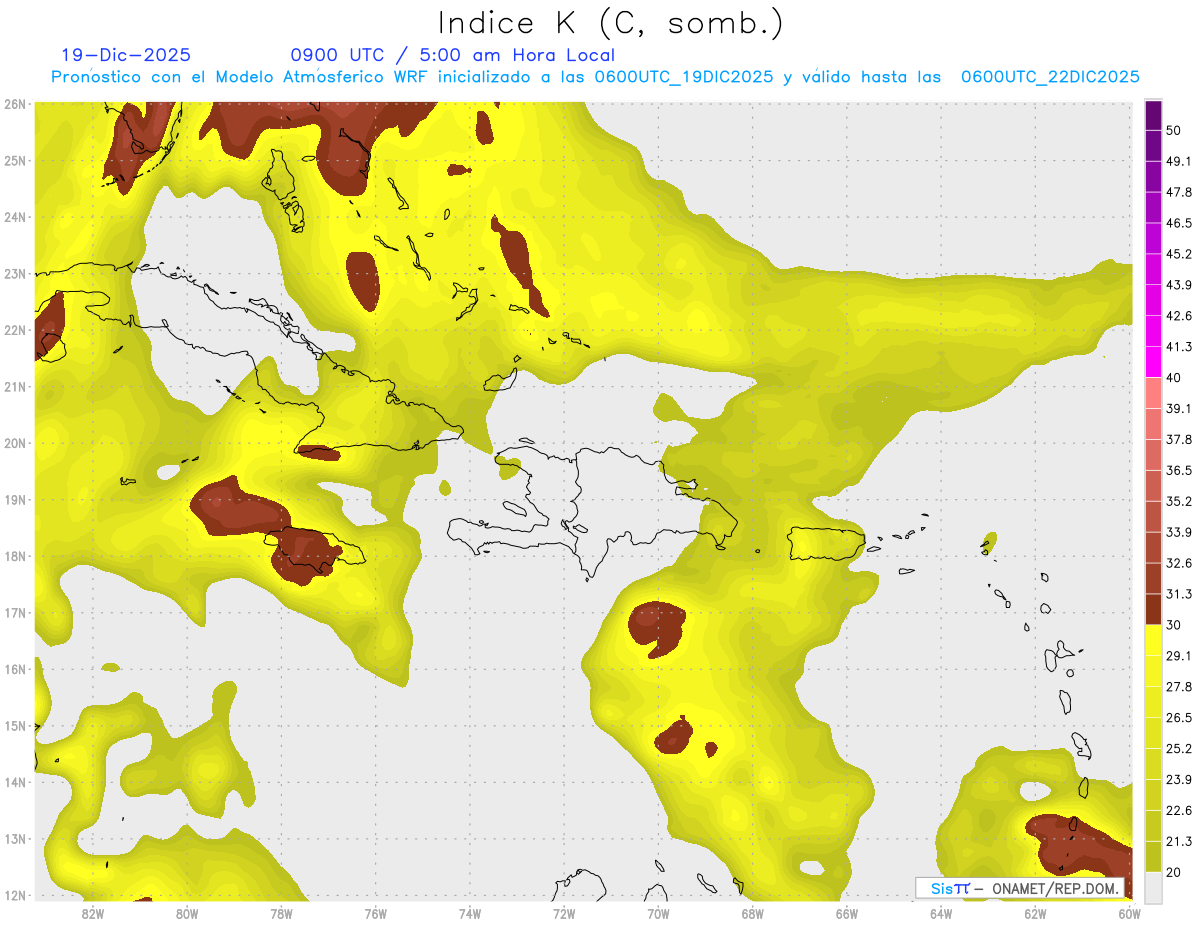Select the '25N' latitude label
1200x927 pixels.
pyautogui.click(x=14, y=160)
